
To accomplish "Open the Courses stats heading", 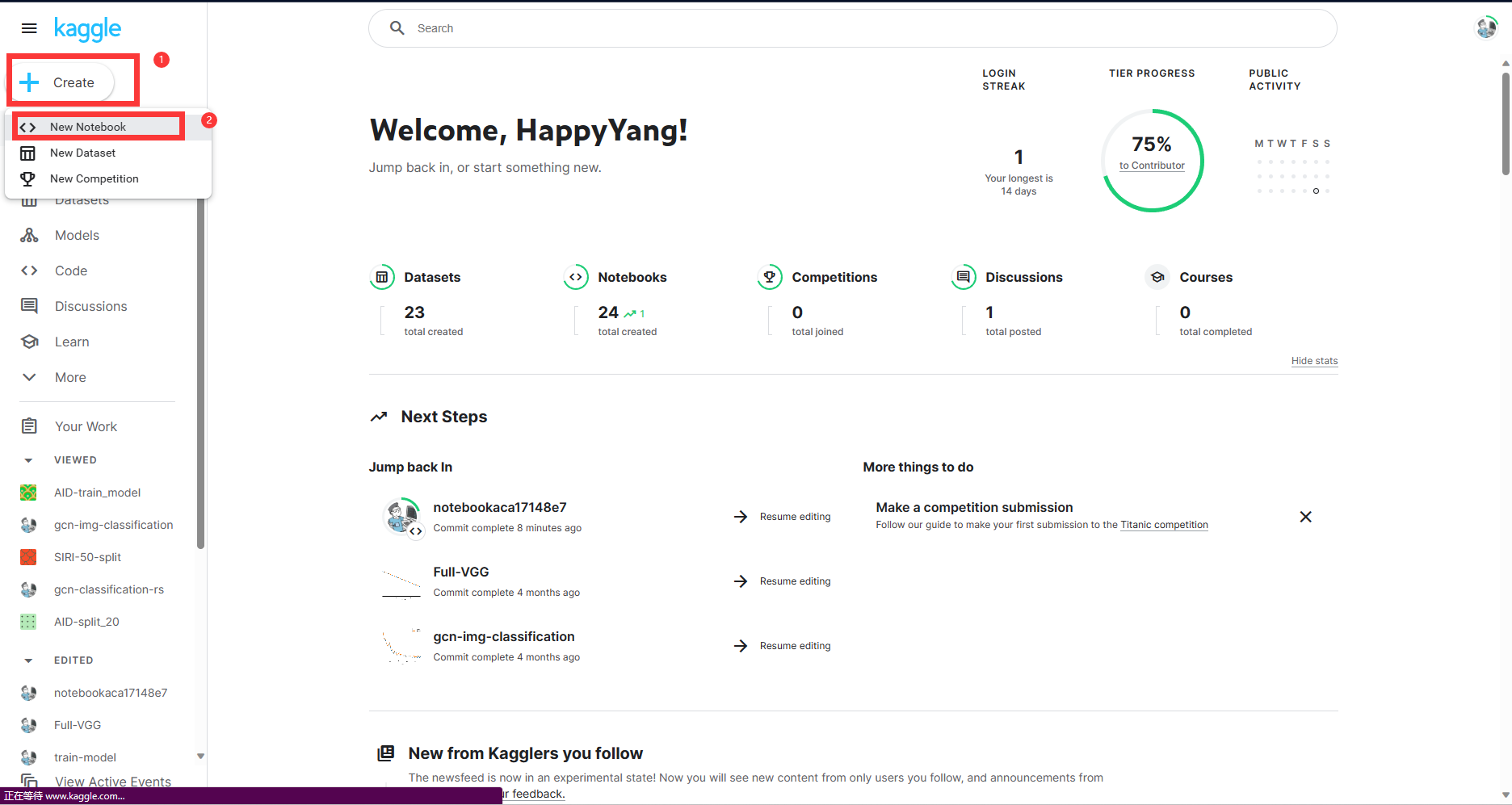I will pyautogui.click(x=1206, y=277).
